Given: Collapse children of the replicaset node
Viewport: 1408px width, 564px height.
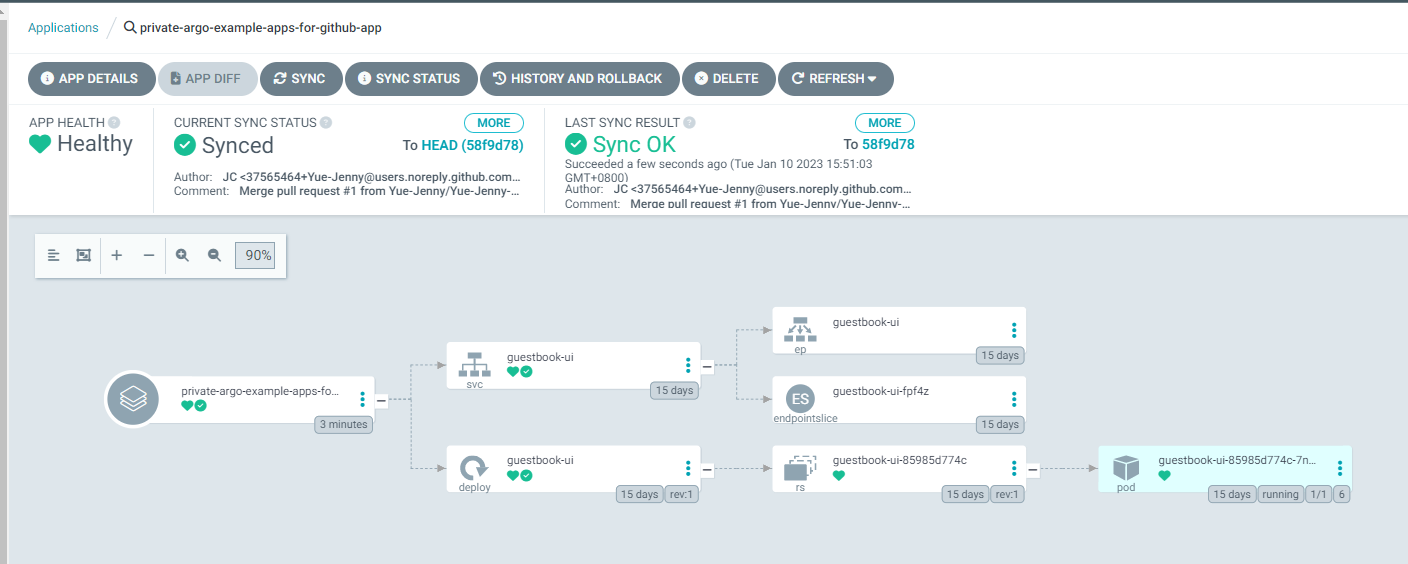Looking at the screenshot, I should pyautogui.click(x=1033, y=469).
